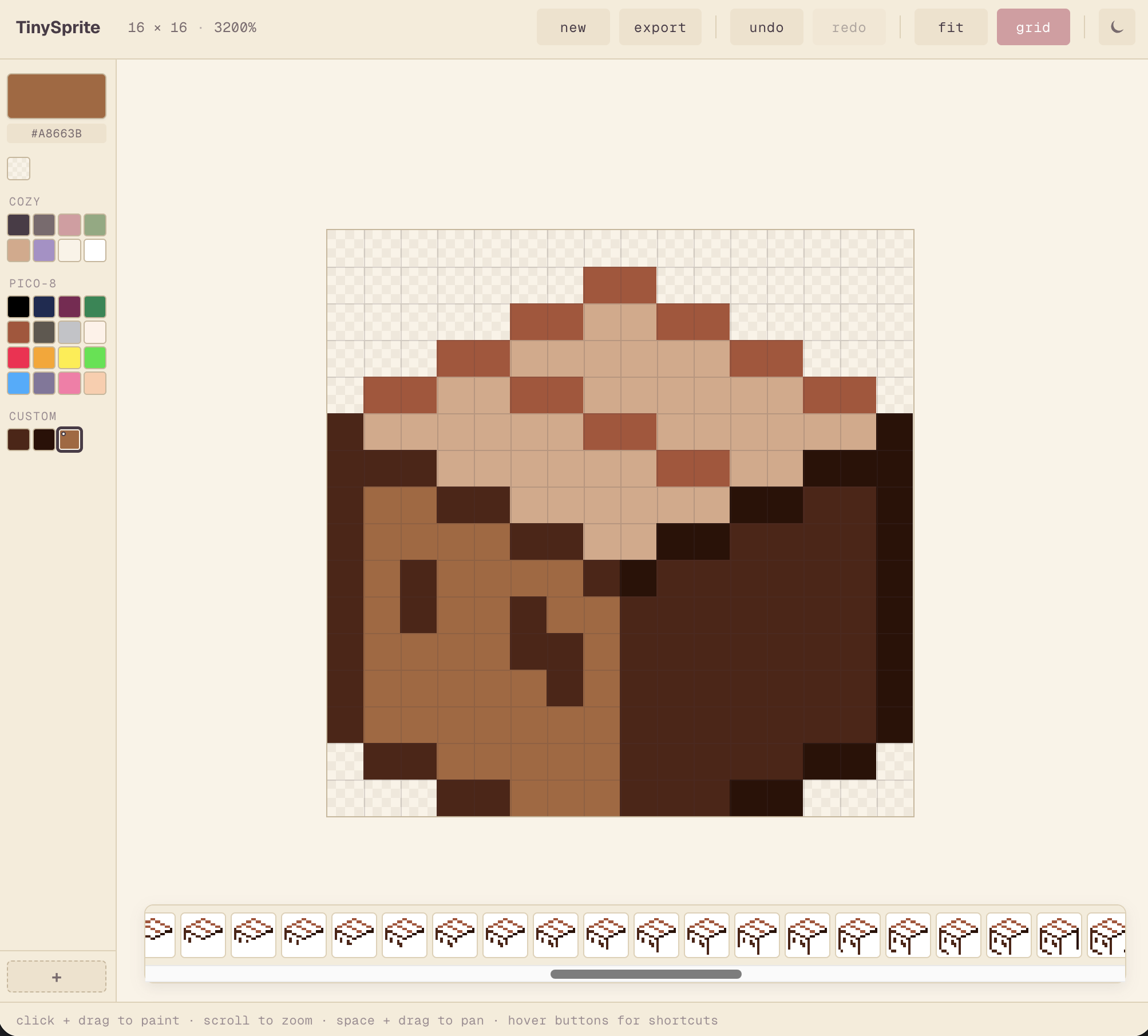Pick the rust brown PICO-8 swatch

(x=18, y=332)
